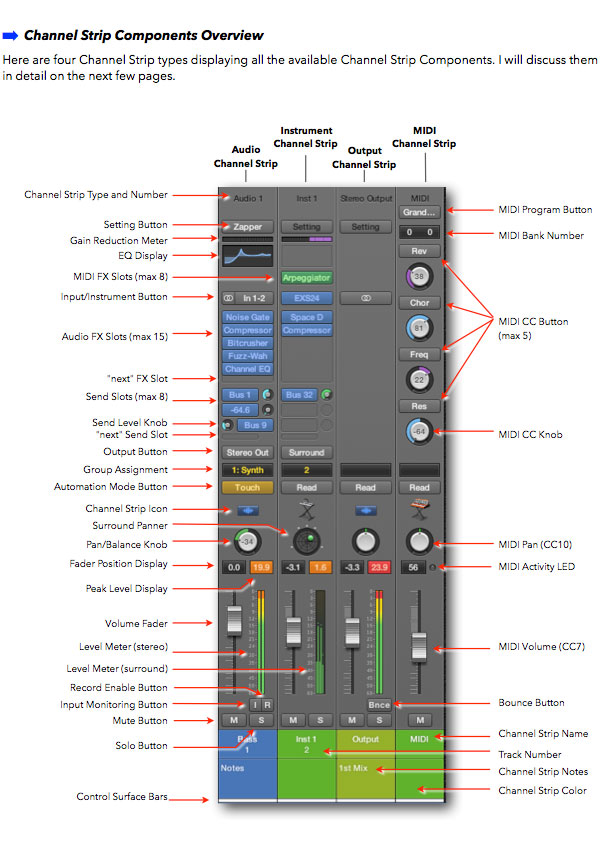Click the Noise Gate audio FX slot

[x=247, y=317]
